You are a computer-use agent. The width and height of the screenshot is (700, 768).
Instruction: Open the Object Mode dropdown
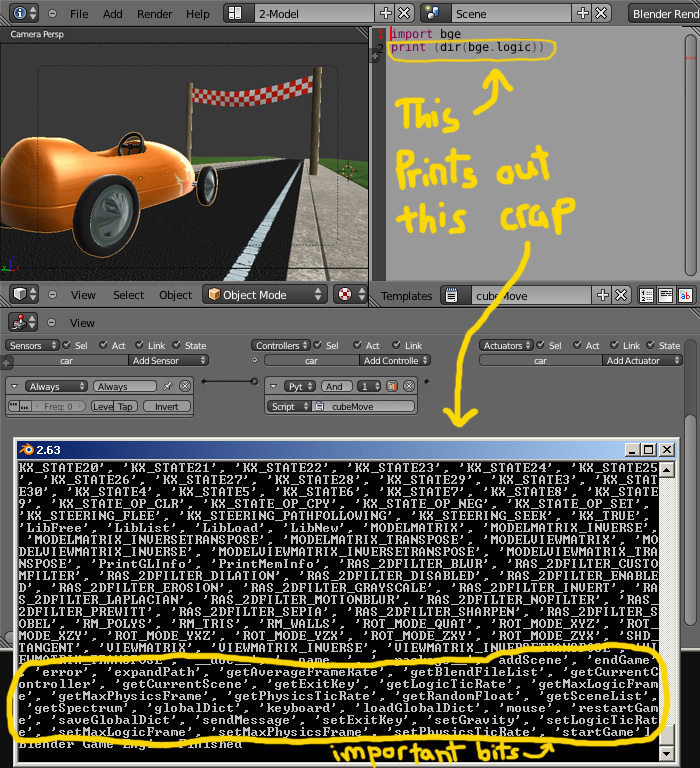pyautogui.click(x=265, y=294)
